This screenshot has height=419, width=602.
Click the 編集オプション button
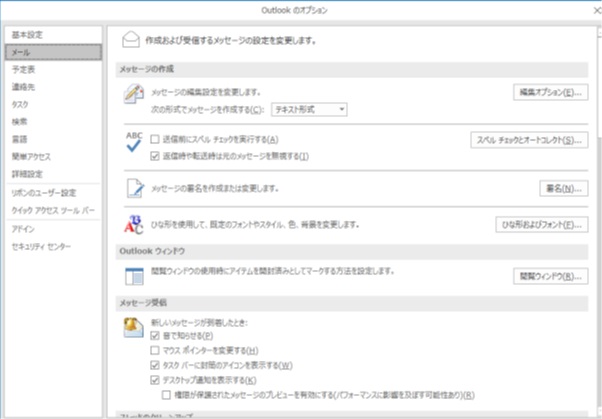click(549, 92)
